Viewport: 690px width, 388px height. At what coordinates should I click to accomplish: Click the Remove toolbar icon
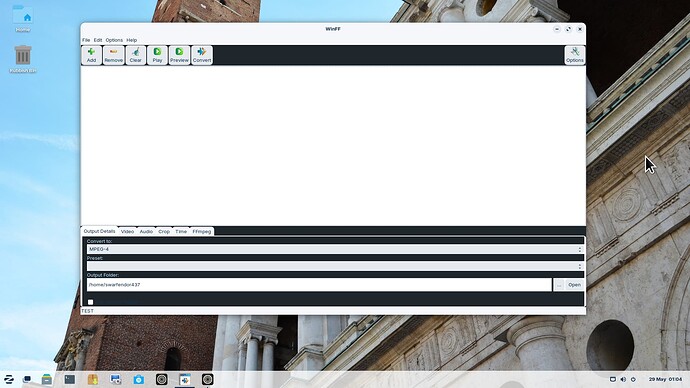[114, 55]
